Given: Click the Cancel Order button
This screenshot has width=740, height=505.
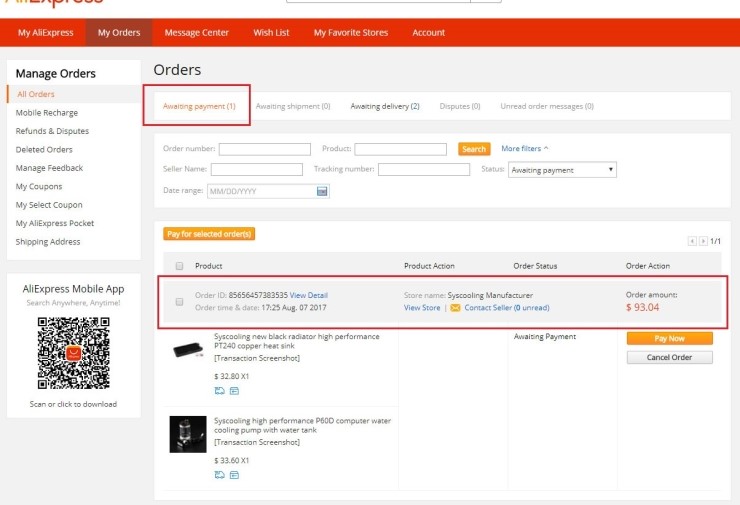Looking at the screenshot, I should pos(670,357).
